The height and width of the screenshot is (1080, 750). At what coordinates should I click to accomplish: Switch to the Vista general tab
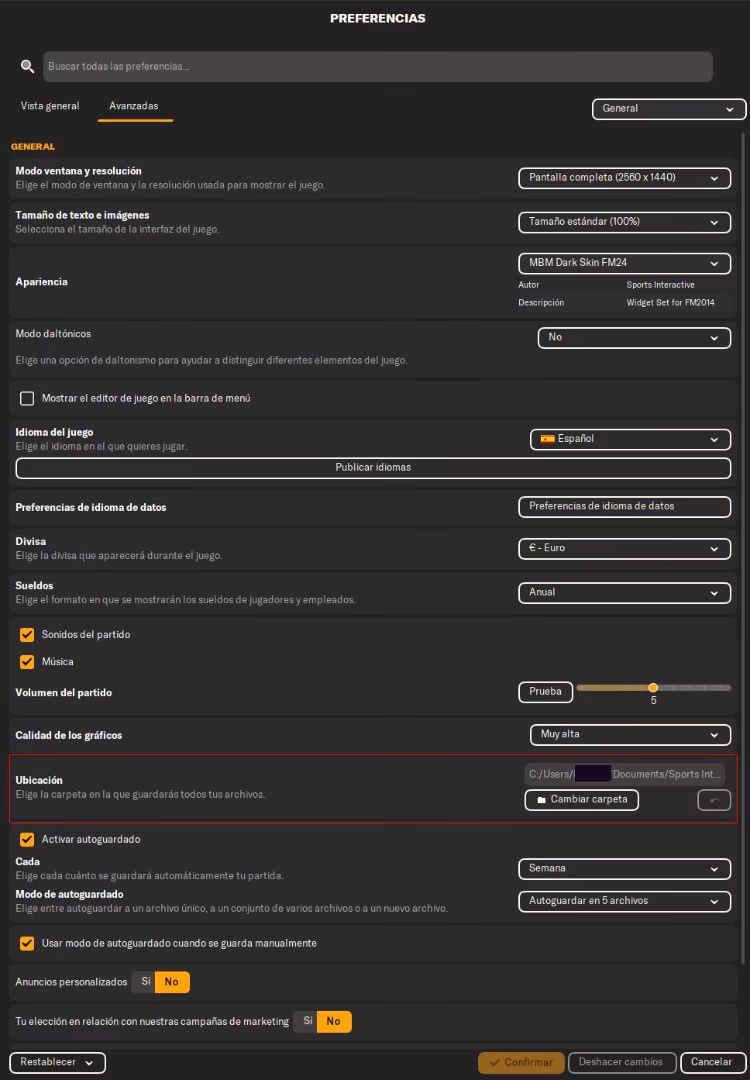(50, 106)
